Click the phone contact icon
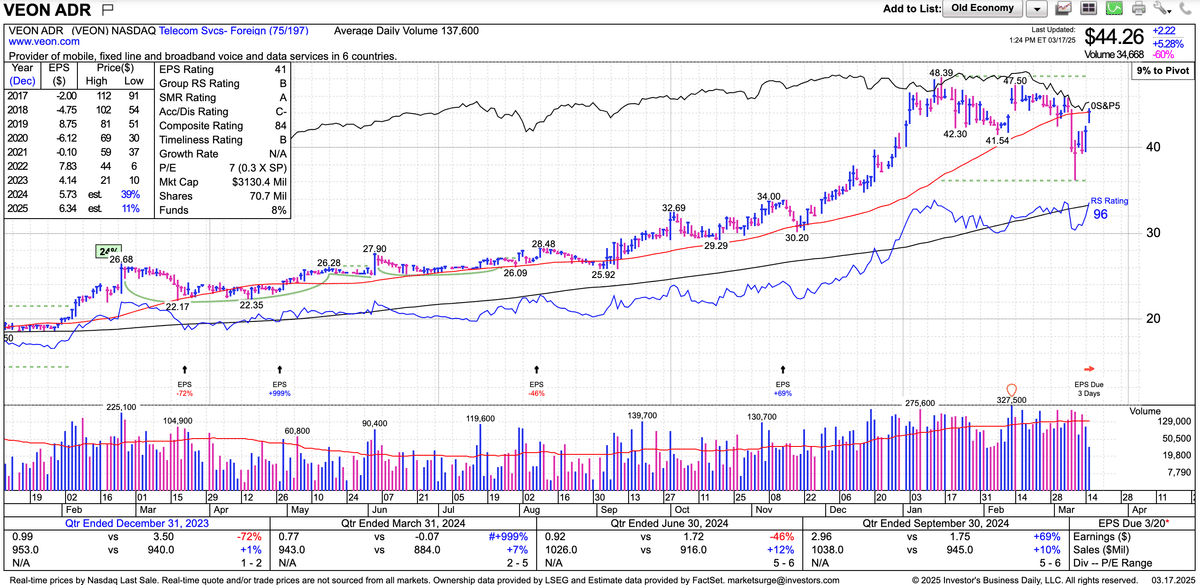Viewport: 1200px width, 585px height. tap(1184, 9)
